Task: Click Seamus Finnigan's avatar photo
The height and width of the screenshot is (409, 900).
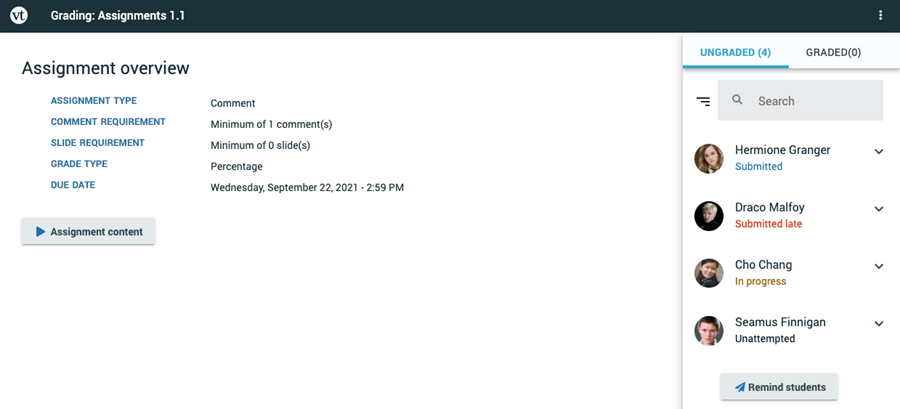Action: click(709, 330)
